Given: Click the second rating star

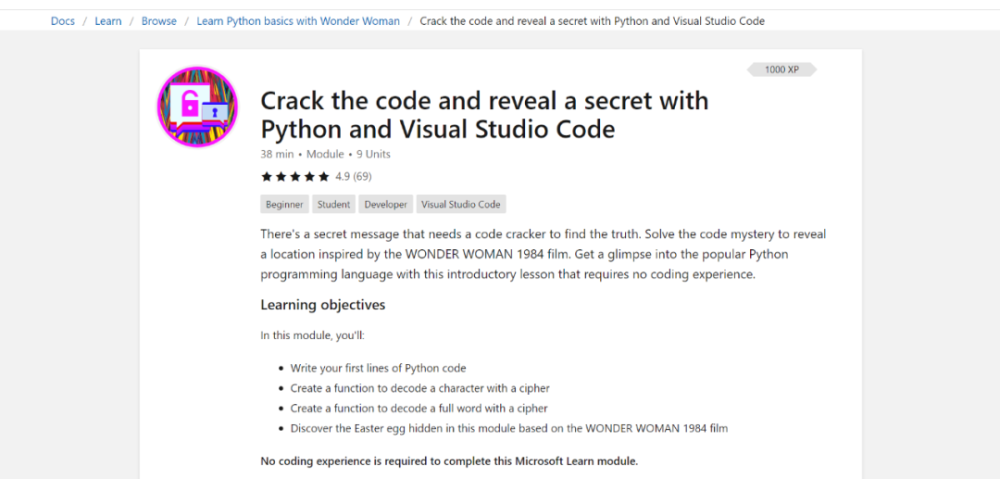Looking at the screenshot, I should point(280,177).
